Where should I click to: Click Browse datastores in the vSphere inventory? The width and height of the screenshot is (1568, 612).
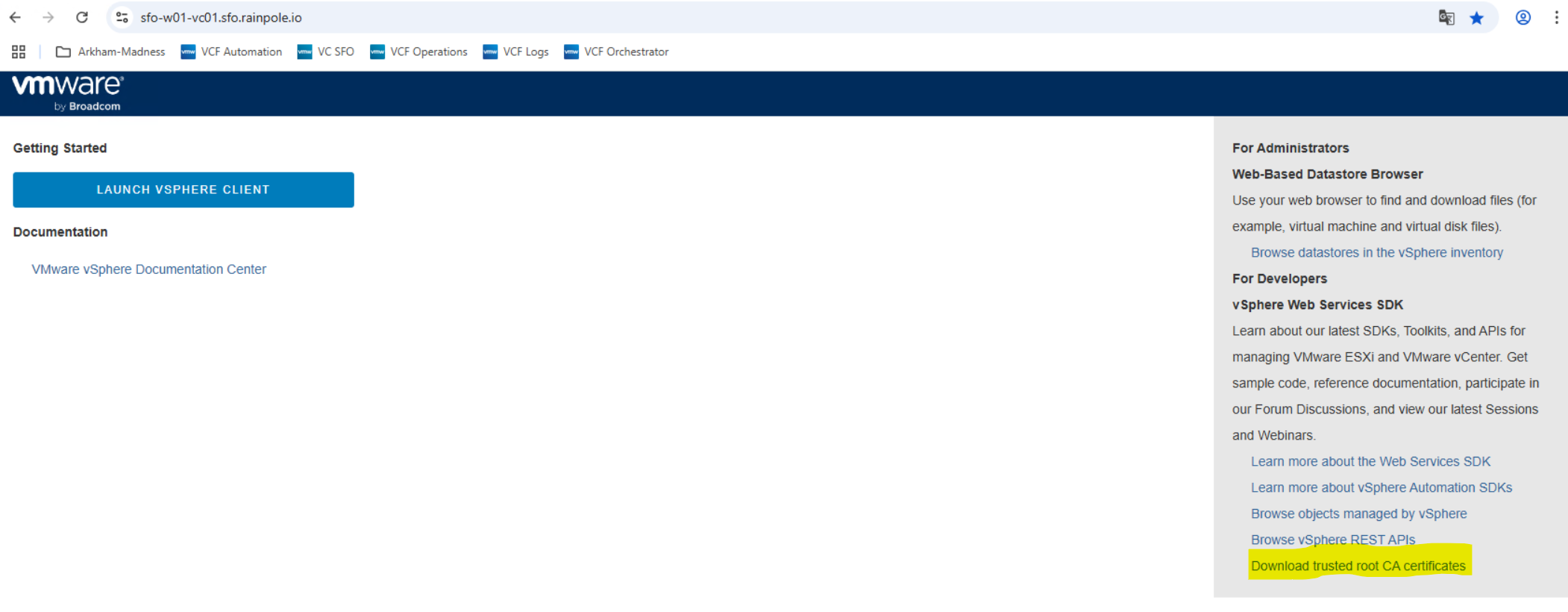point(1376,252)
